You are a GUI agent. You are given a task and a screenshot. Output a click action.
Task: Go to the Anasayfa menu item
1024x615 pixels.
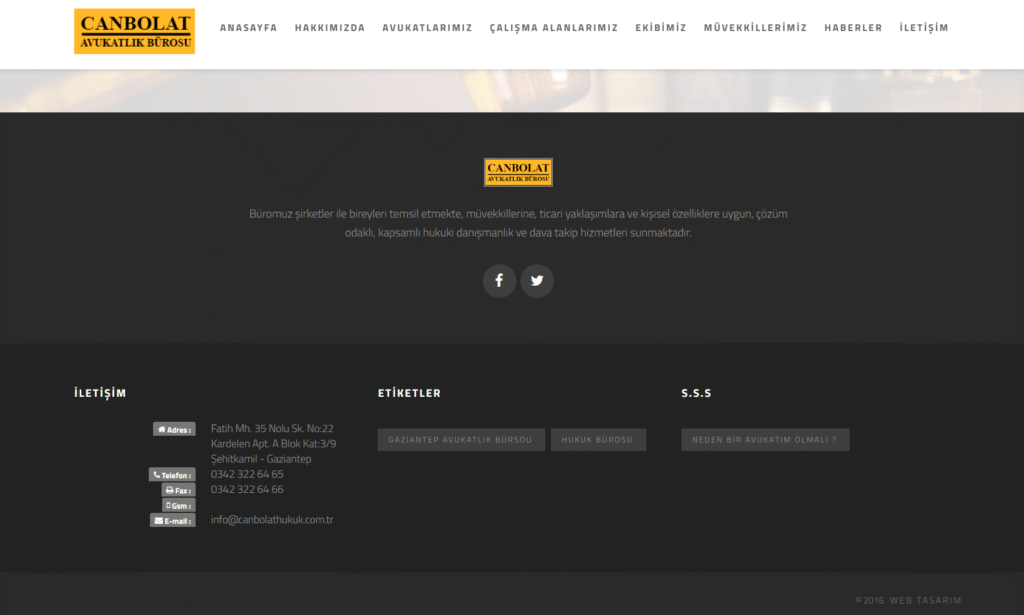pos(248,28)
